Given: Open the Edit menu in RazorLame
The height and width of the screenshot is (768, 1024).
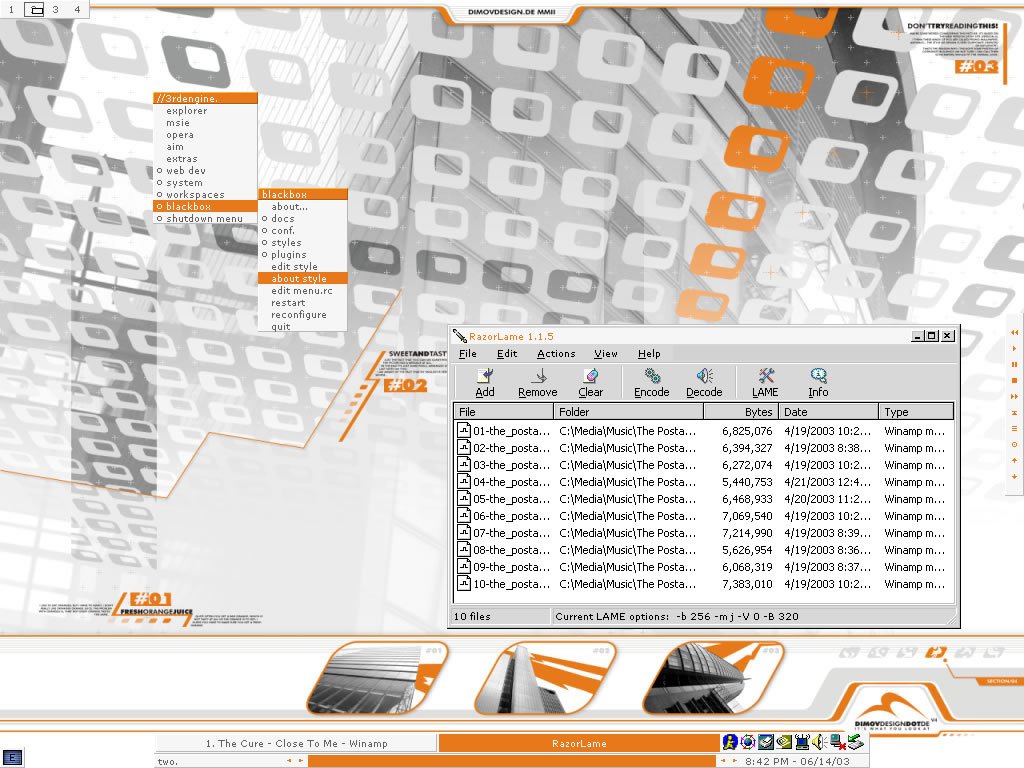Looking at the screenshot, I should tap(507, 353).
